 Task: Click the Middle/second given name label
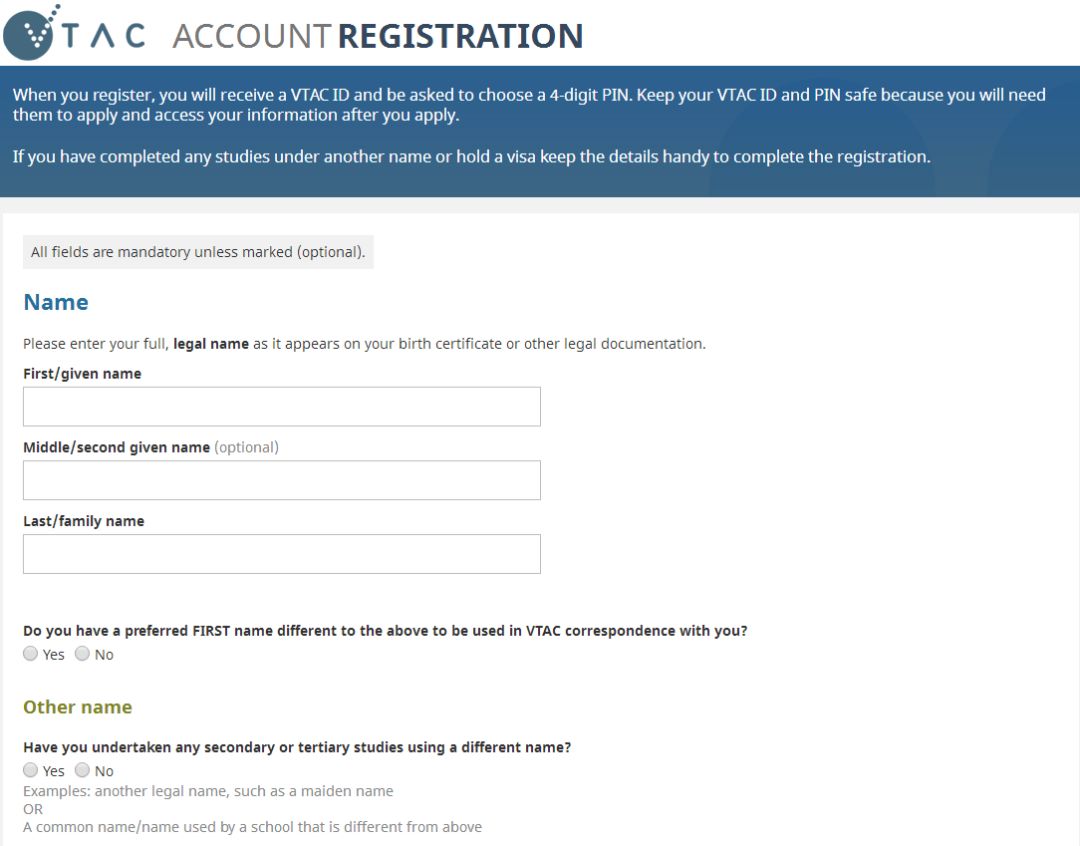click(116, 447)
